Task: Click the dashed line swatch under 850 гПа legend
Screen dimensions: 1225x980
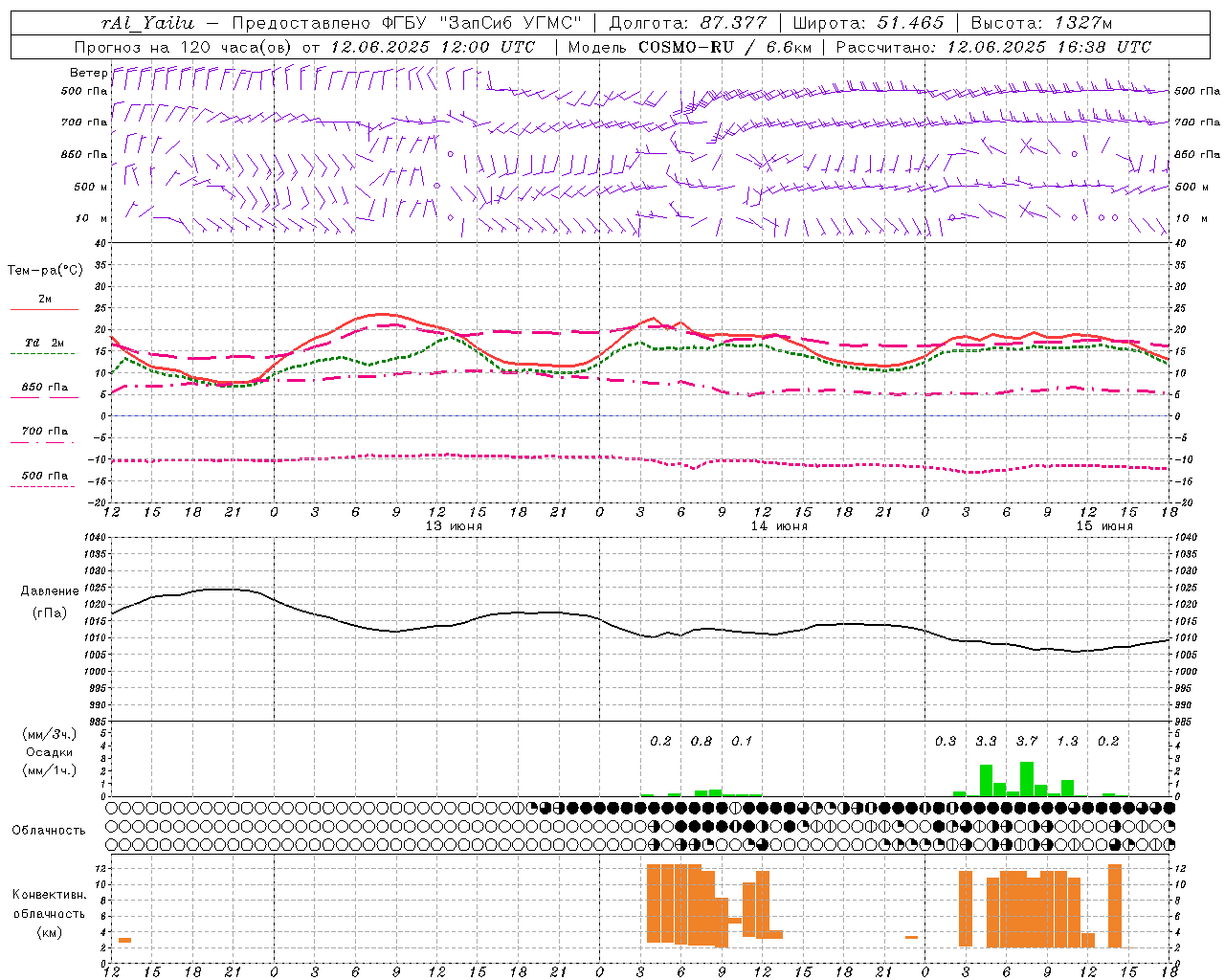Action: pyautogui.click(x=44, y=397)
